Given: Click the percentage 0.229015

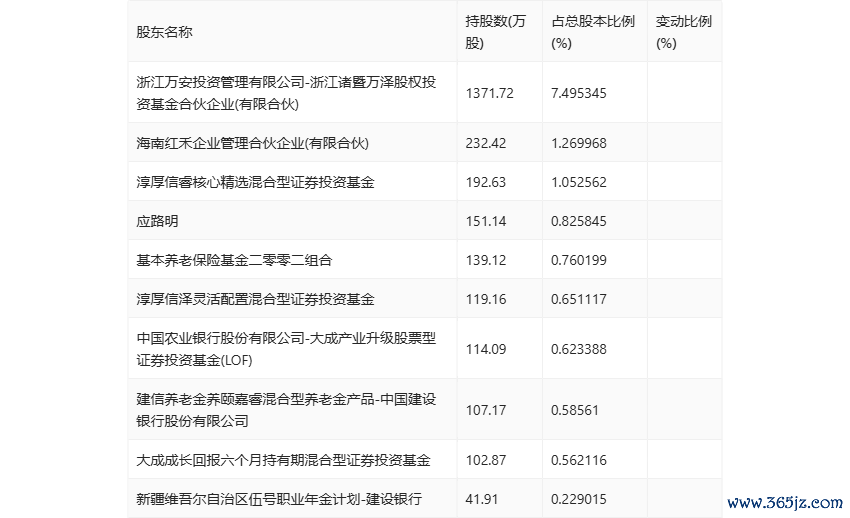Looking at the screenshot, I should (578, 499).
